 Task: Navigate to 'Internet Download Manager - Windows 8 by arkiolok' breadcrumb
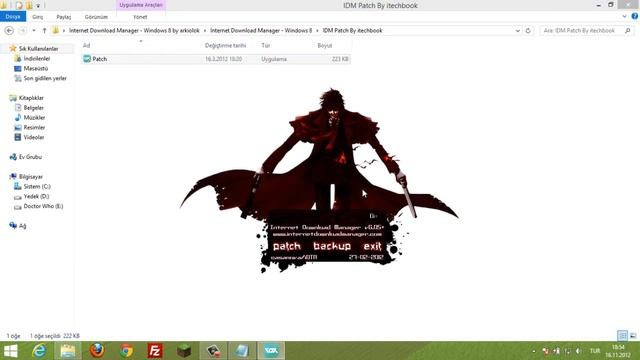pos(134,31)
